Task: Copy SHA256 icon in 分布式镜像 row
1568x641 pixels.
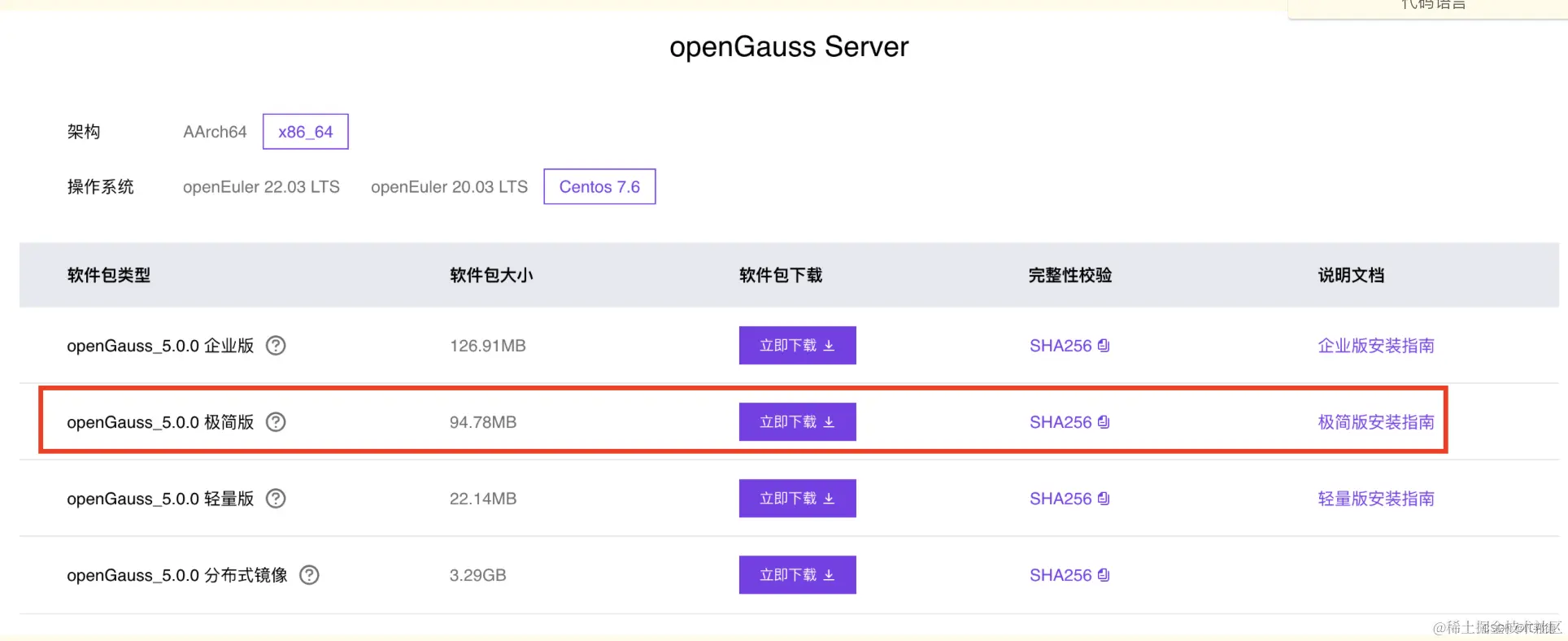Action: [1104, 575]
